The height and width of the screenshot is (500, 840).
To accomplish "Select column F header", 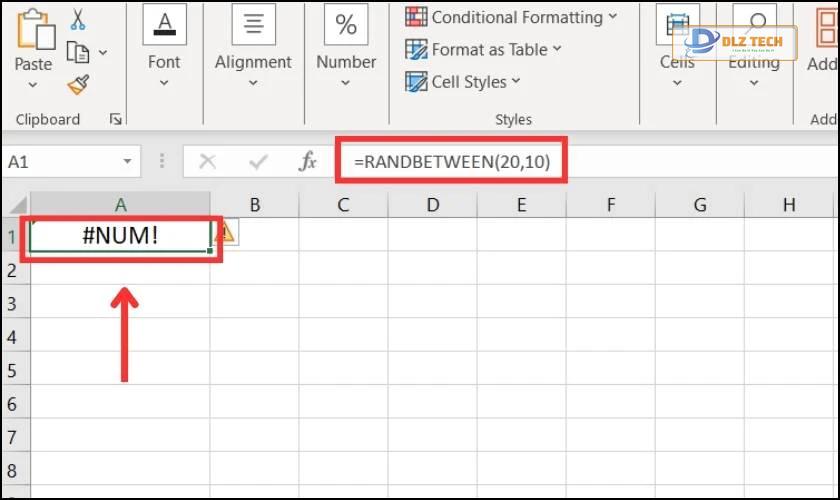I will pos(610,205).
